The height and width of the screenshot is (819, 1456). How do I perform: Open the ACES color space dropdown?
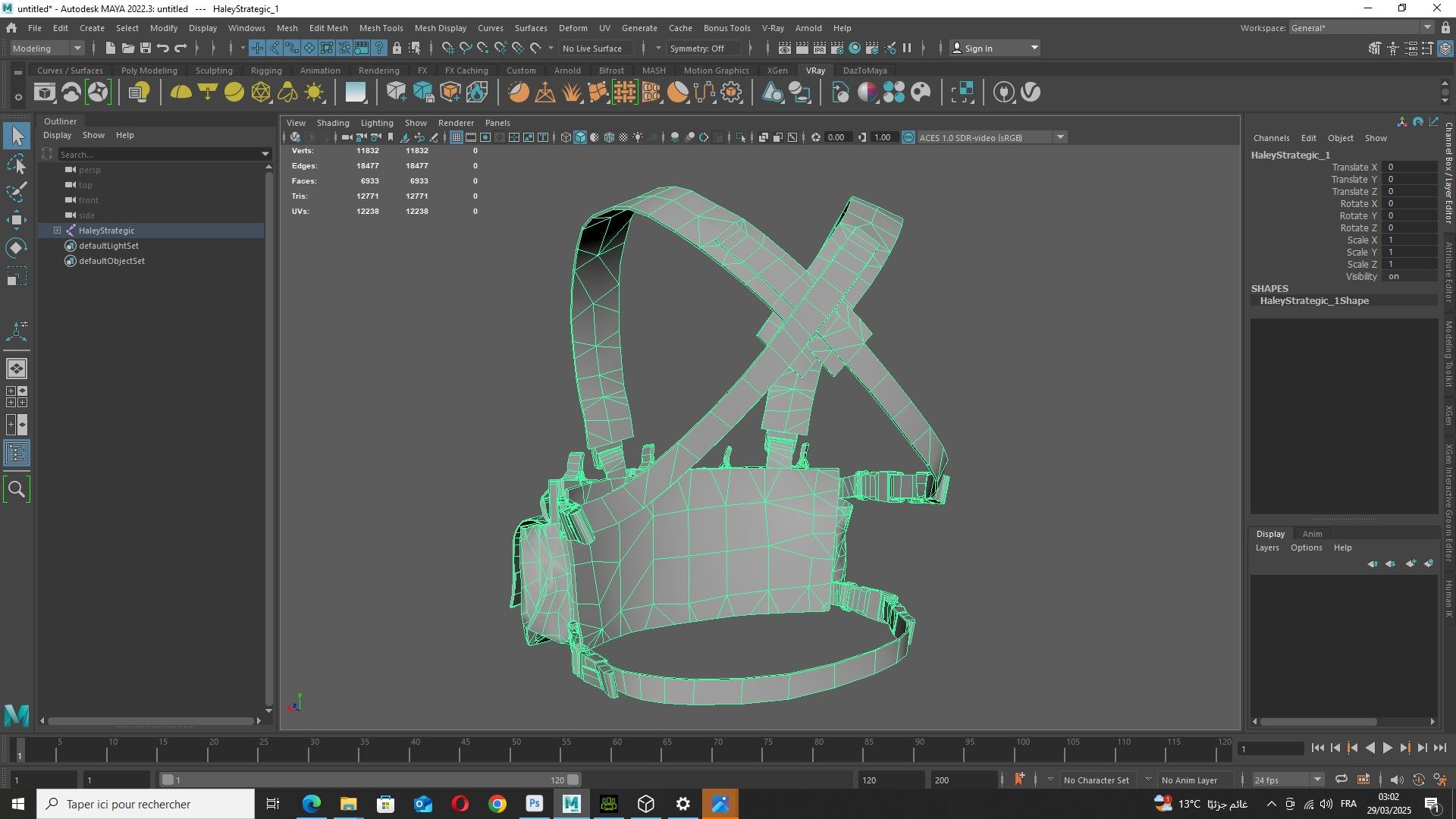(991, 137)
